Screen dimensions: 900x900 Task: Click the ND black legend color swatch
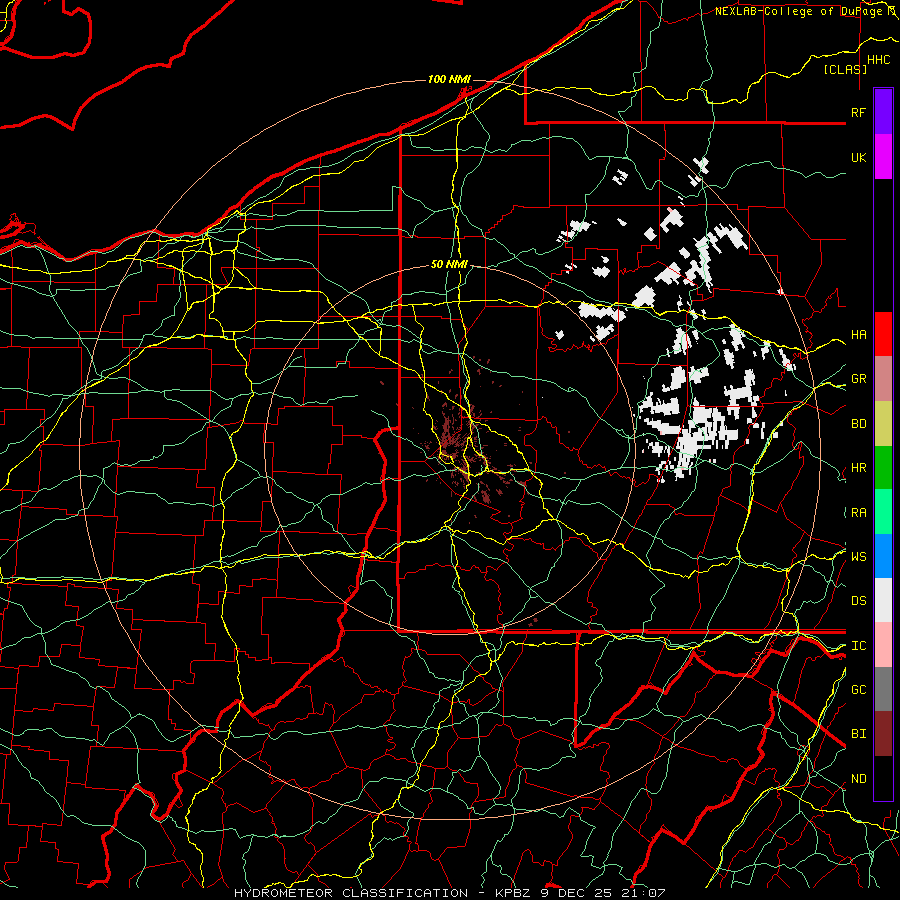pos(883,778)
